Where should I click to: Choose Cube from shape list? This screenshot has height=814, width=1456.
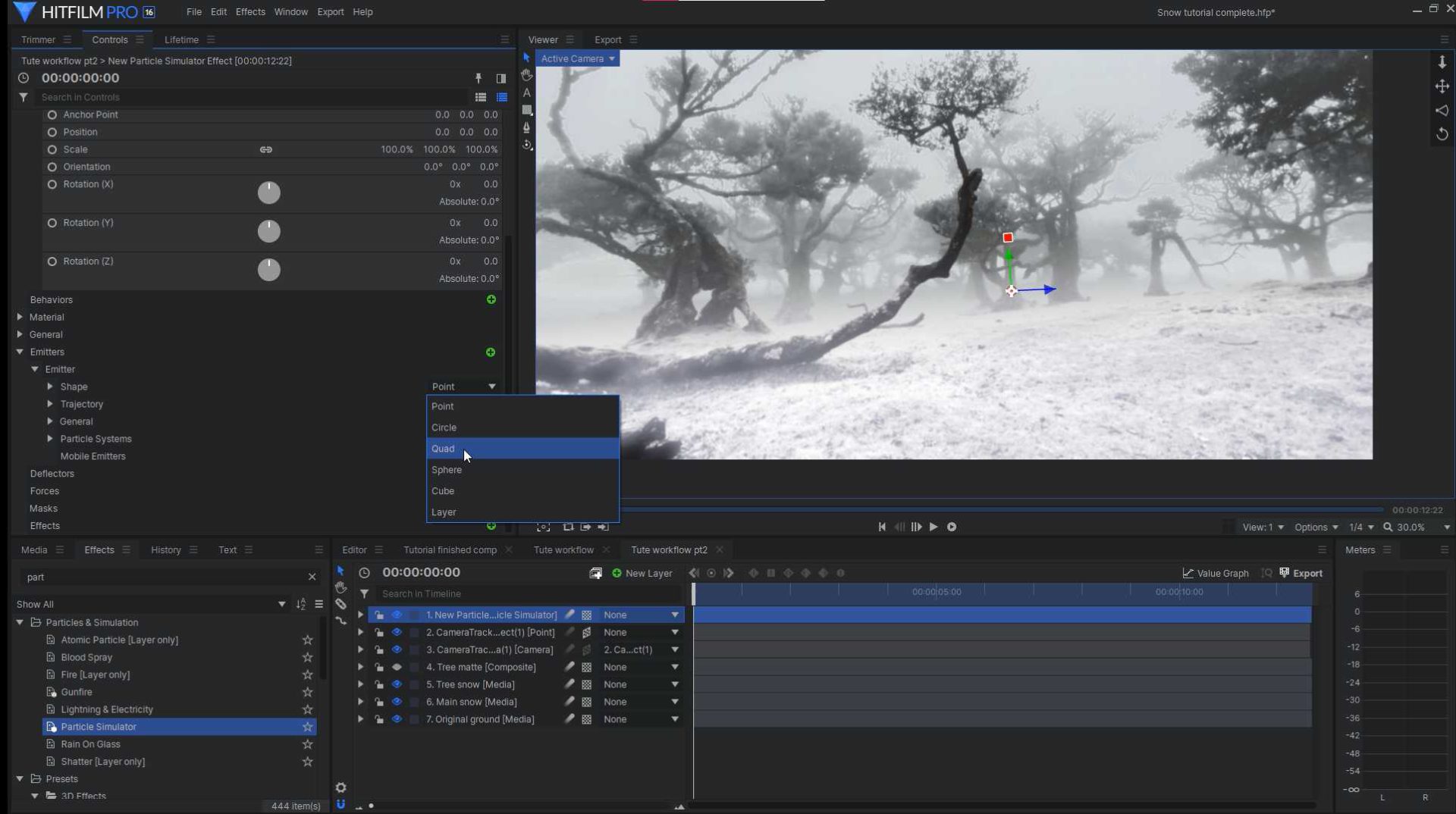522,491
